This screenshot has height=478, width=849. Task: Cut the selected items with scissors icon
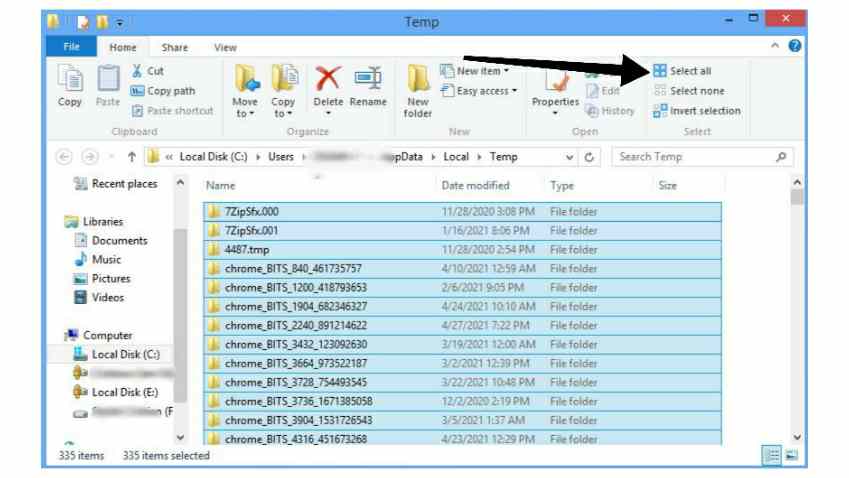point(148,71)
